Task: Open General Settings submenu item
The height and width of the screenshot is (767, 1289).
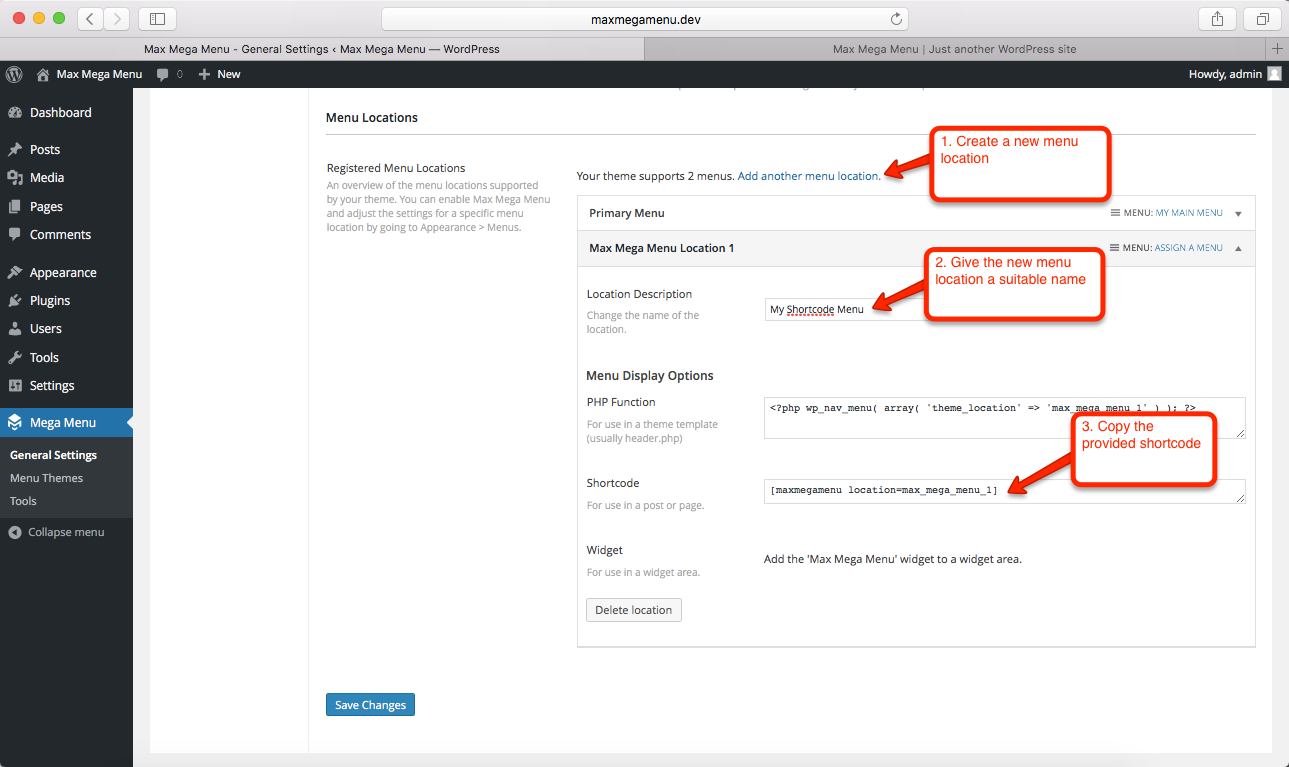Action: [x=53, y=455]
